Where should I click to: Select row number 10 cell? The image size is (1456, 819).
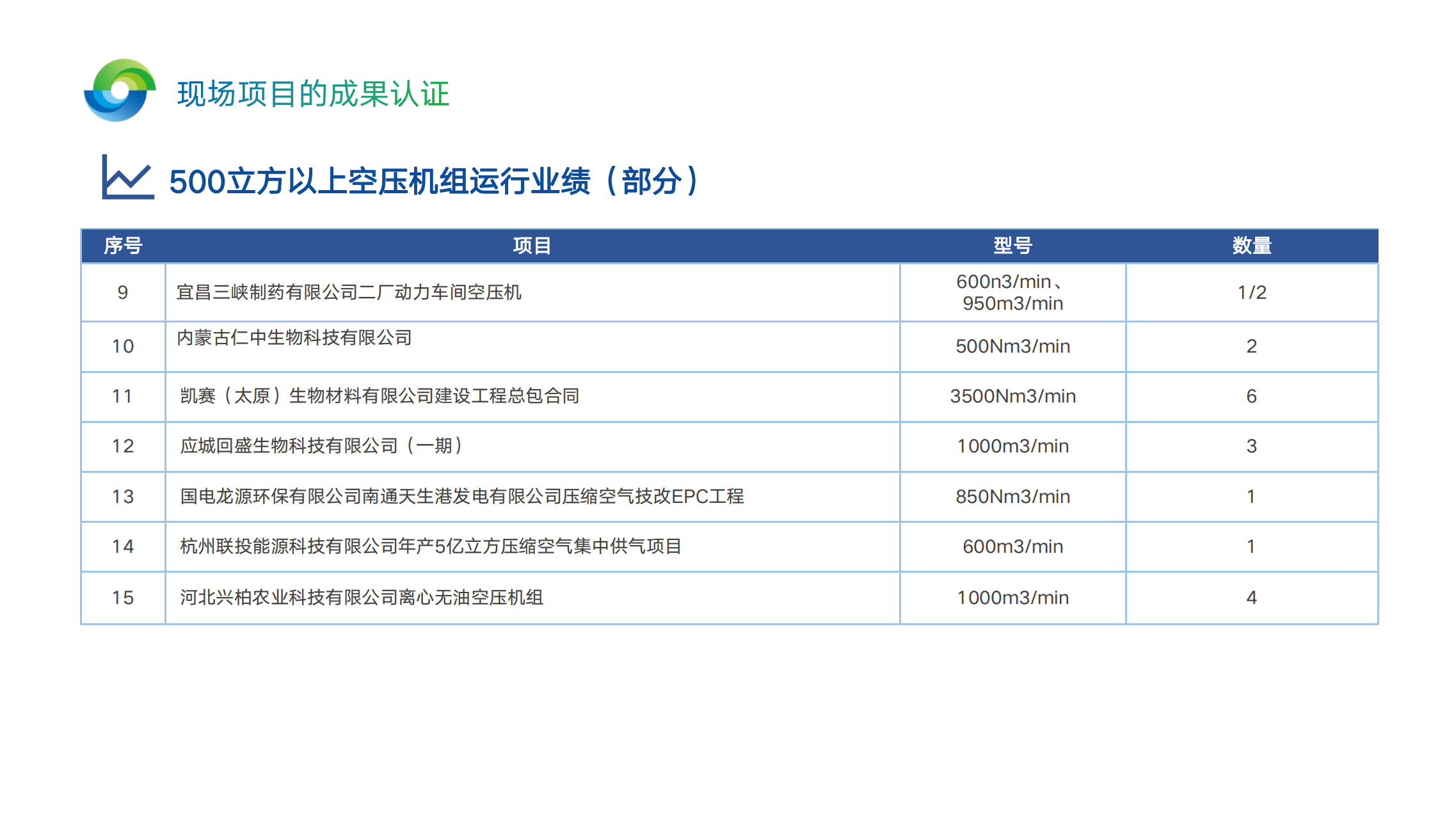123,346
